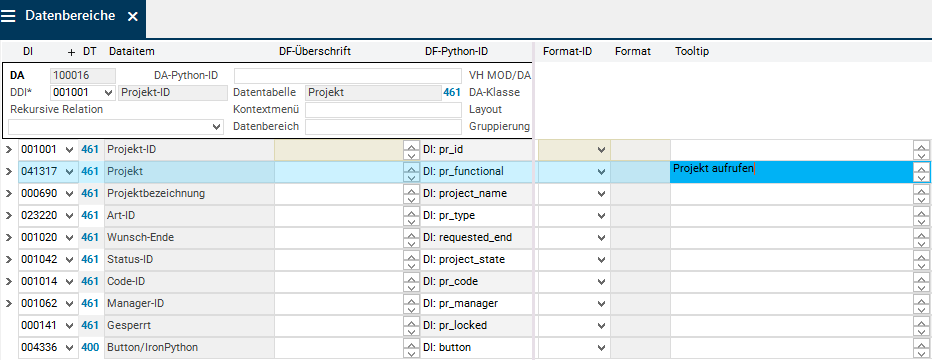Open Format-ID dropdown in Projekt-ID row
The image size is (932, 360).
coord(602,150)
